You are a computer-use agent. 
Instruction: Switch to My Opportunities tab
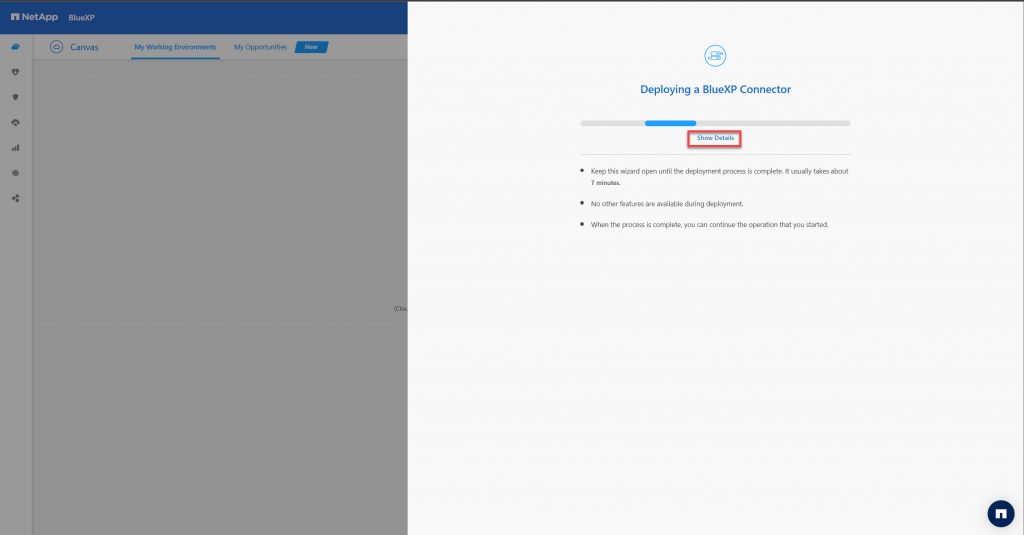tap(260, 47)
